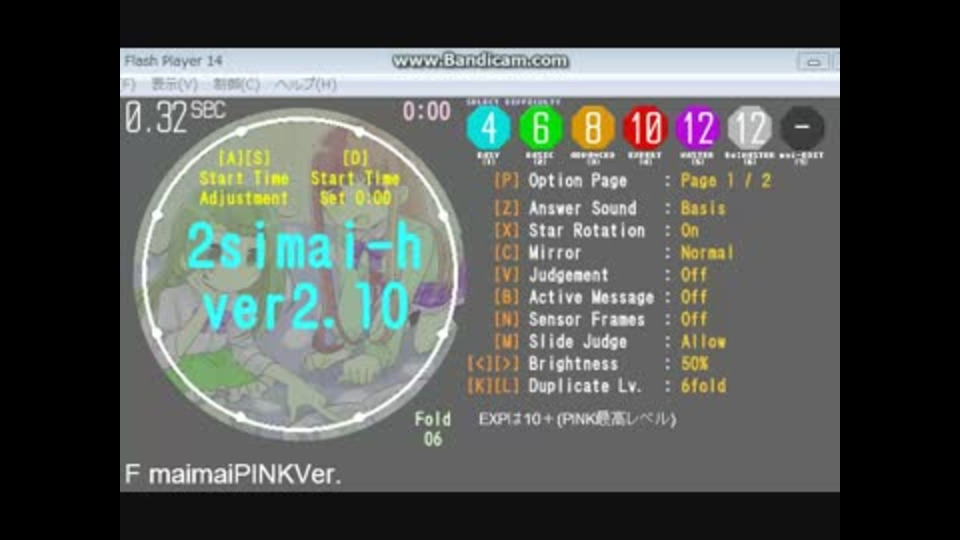Viewport: 960px width, 540px height.
Task: Select the black dash difficulty circle
Action: pos(801,128)
